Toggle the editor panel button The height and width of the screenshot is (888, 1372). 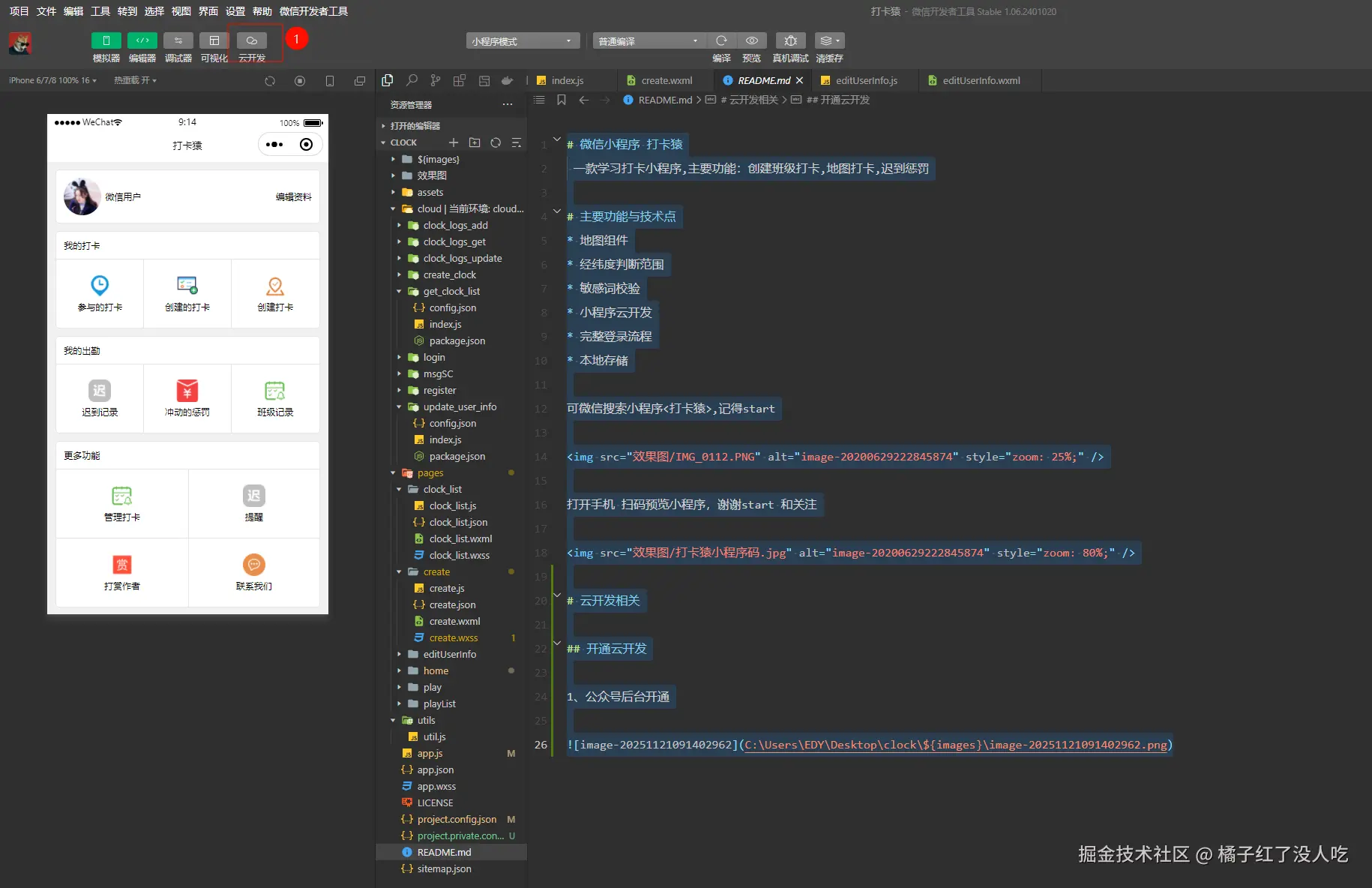[x=142, y=40]
